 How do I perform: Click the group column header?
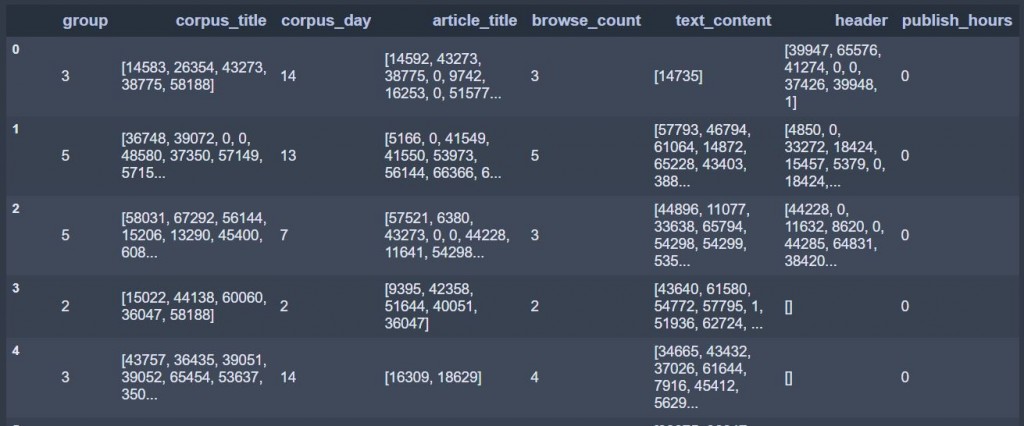[x=85, y=21]
